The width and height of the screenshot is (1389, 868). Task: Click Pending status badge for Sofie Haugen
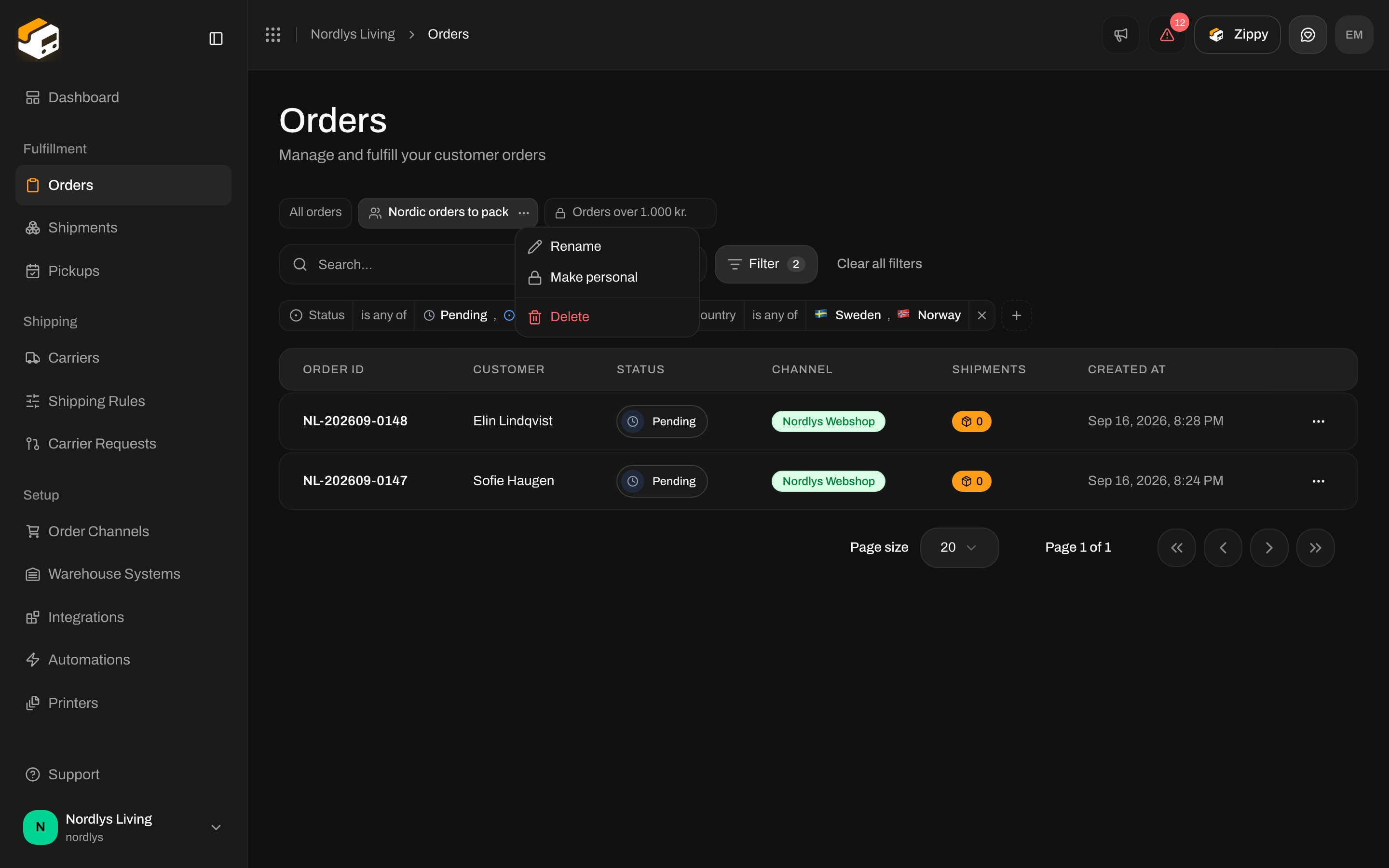click(661, 481)
